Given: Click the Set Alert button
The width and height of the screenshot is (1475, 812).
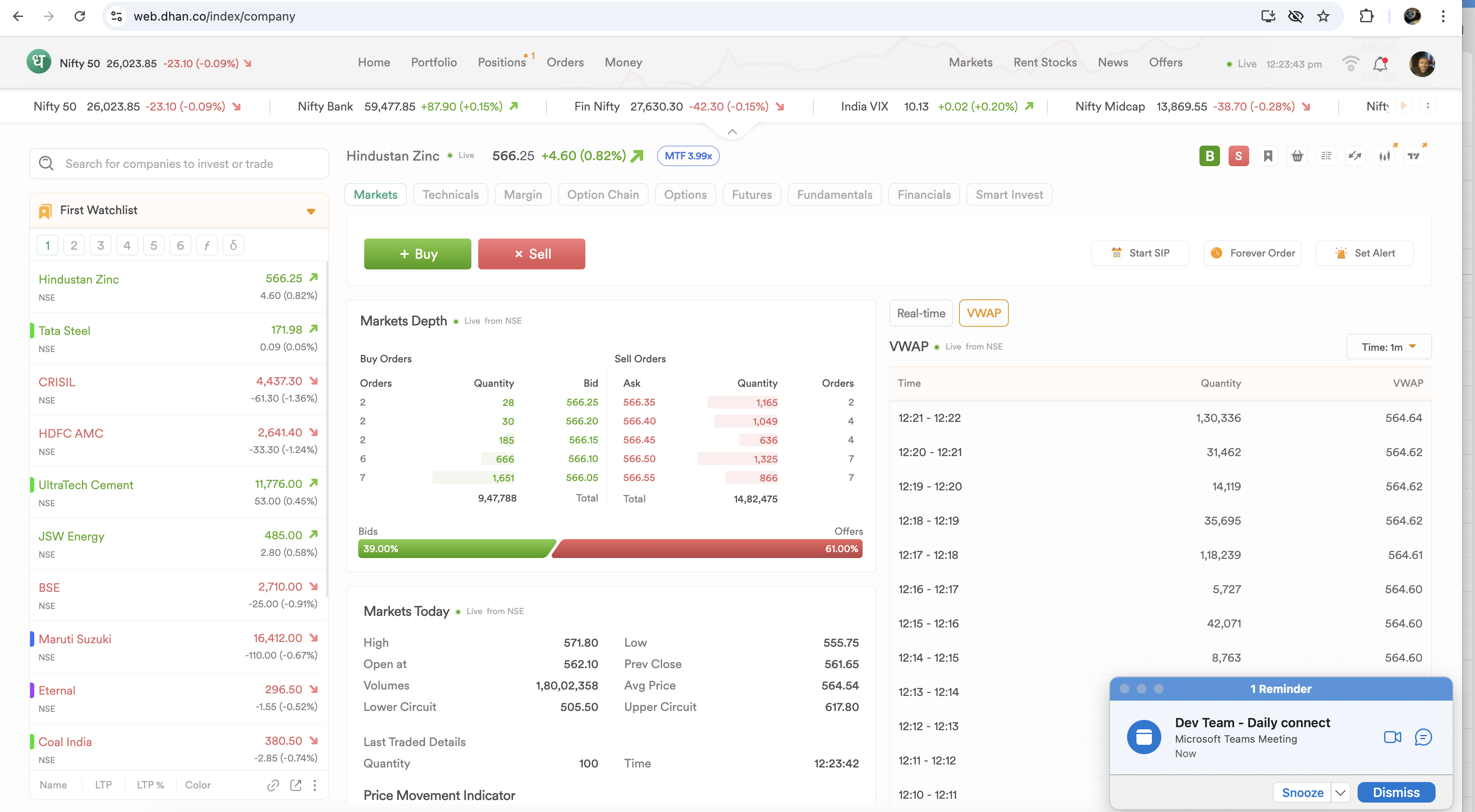Looking at the screenshot, I should [1364, 253].
